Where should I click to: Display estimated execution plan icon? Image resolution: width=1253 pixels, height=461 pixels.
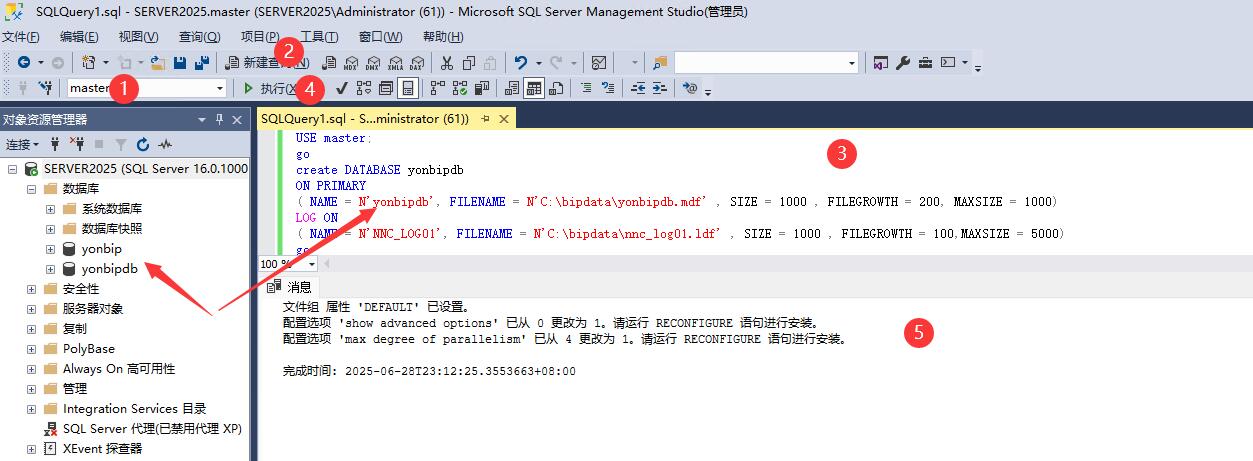(363, 88)
